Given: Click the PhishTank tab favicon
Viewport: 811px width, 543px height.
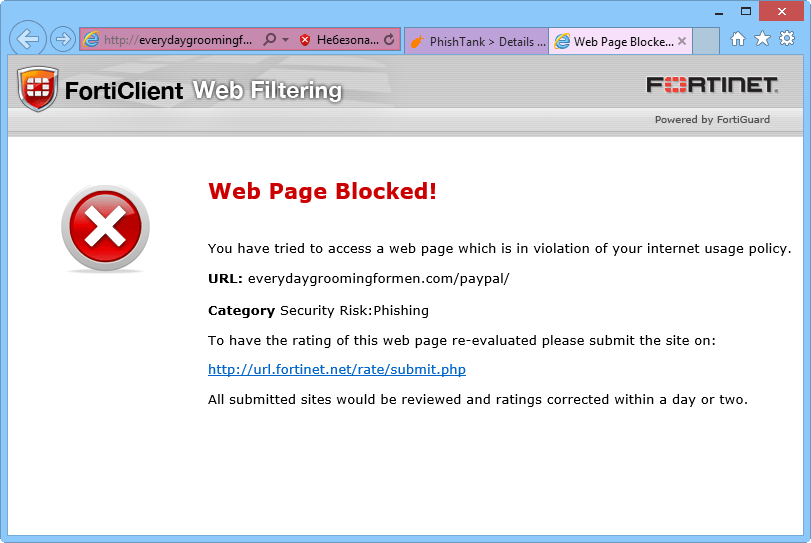Looking at the screenshot, I should click(x=417, y=42).
